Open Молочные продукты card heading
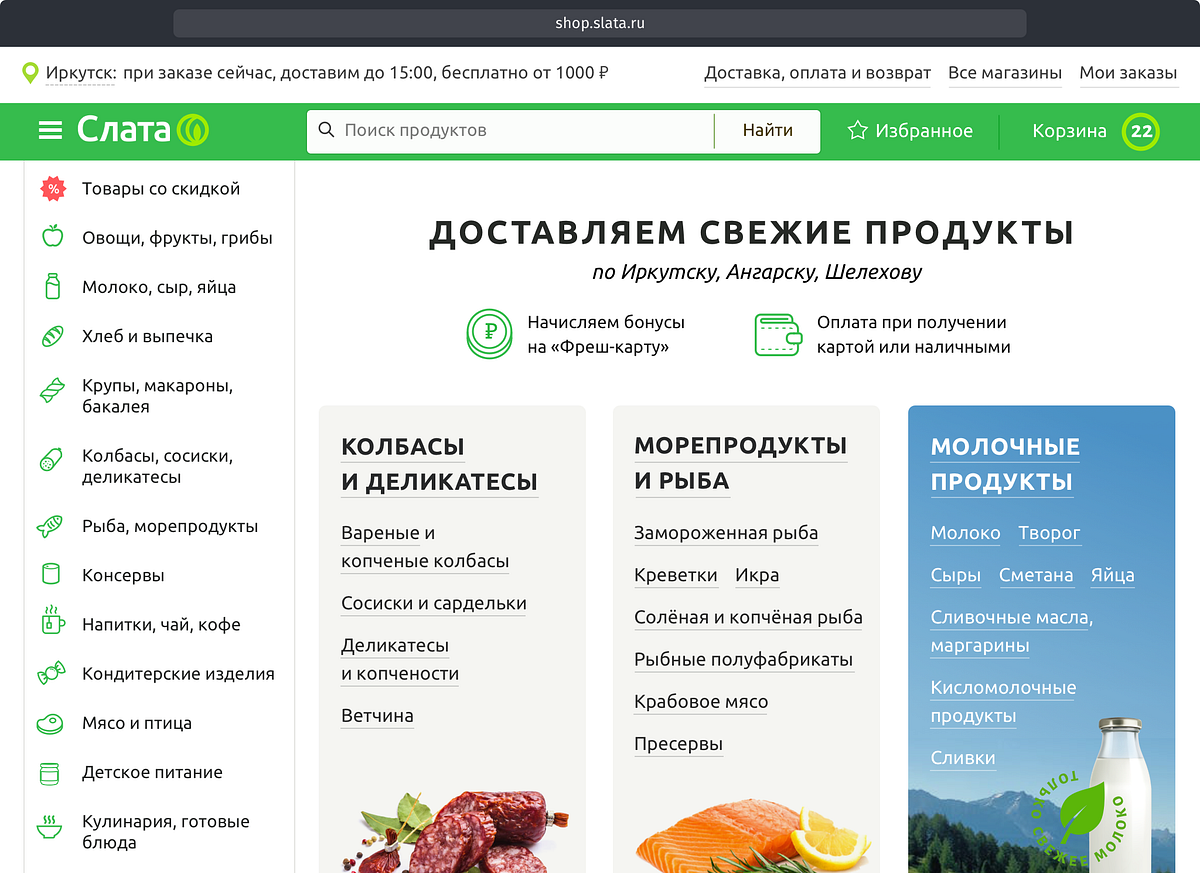Image resolution: width=1200 pixels, height=873 pixels. click(1005, 463)
